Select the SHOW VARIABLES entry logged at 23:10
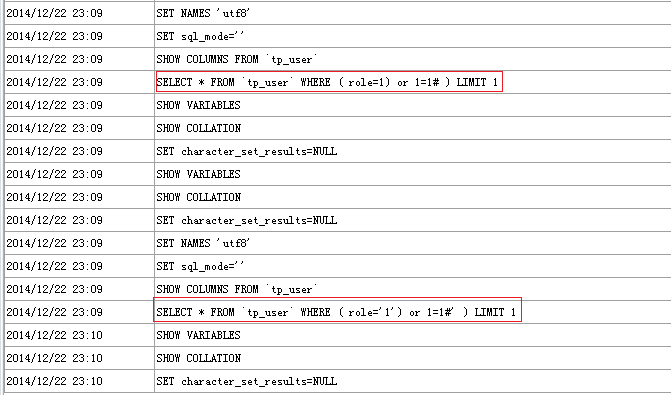The width and height of the screenshot is (671, 395). (198, 335)
